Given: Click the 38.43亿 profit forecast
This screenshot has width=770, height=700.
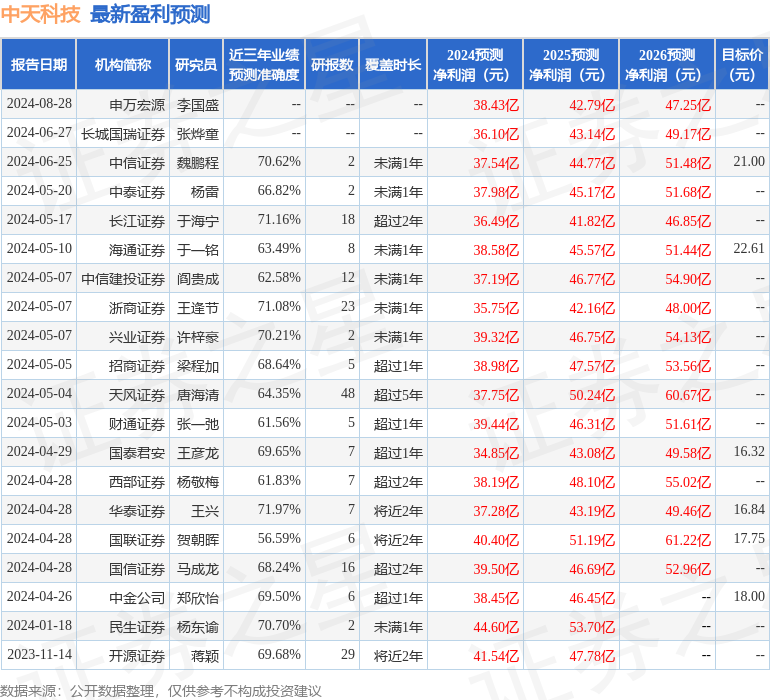Looking at the screenshot, I should tap(496, 105).
